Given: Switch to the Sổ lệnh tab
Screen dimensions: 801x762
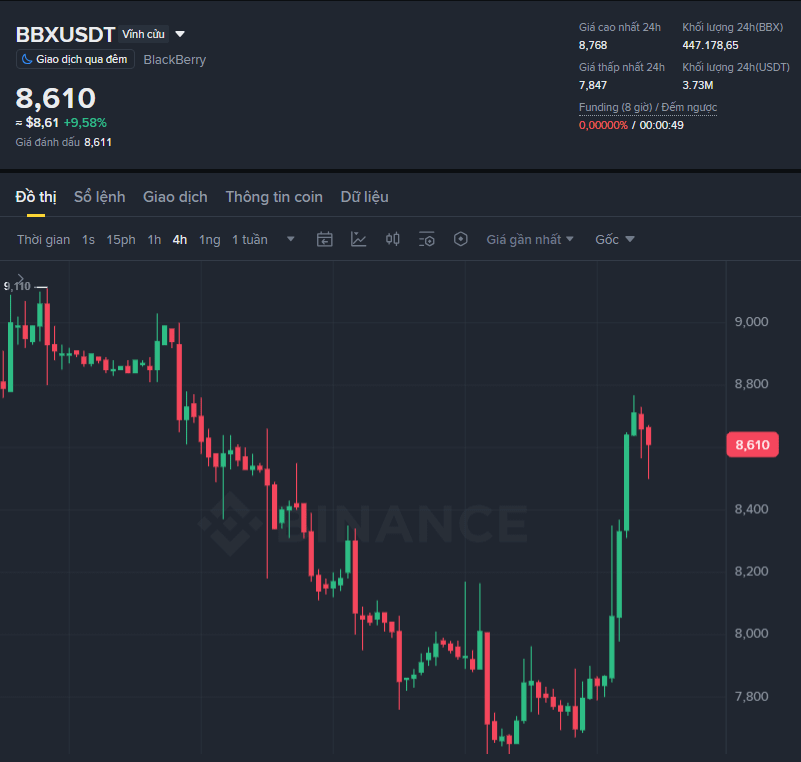Looking at the screenshot, I should tap(100, 197).
